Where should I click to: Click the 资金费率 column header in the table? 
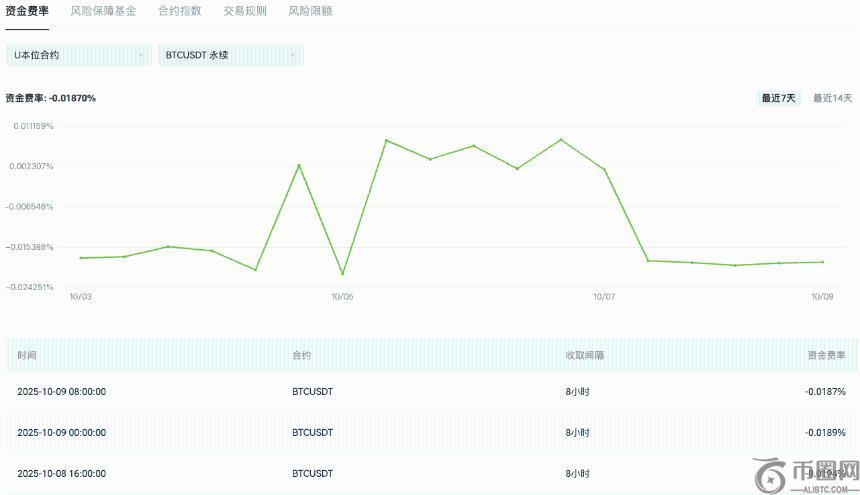tap(826, 355)
